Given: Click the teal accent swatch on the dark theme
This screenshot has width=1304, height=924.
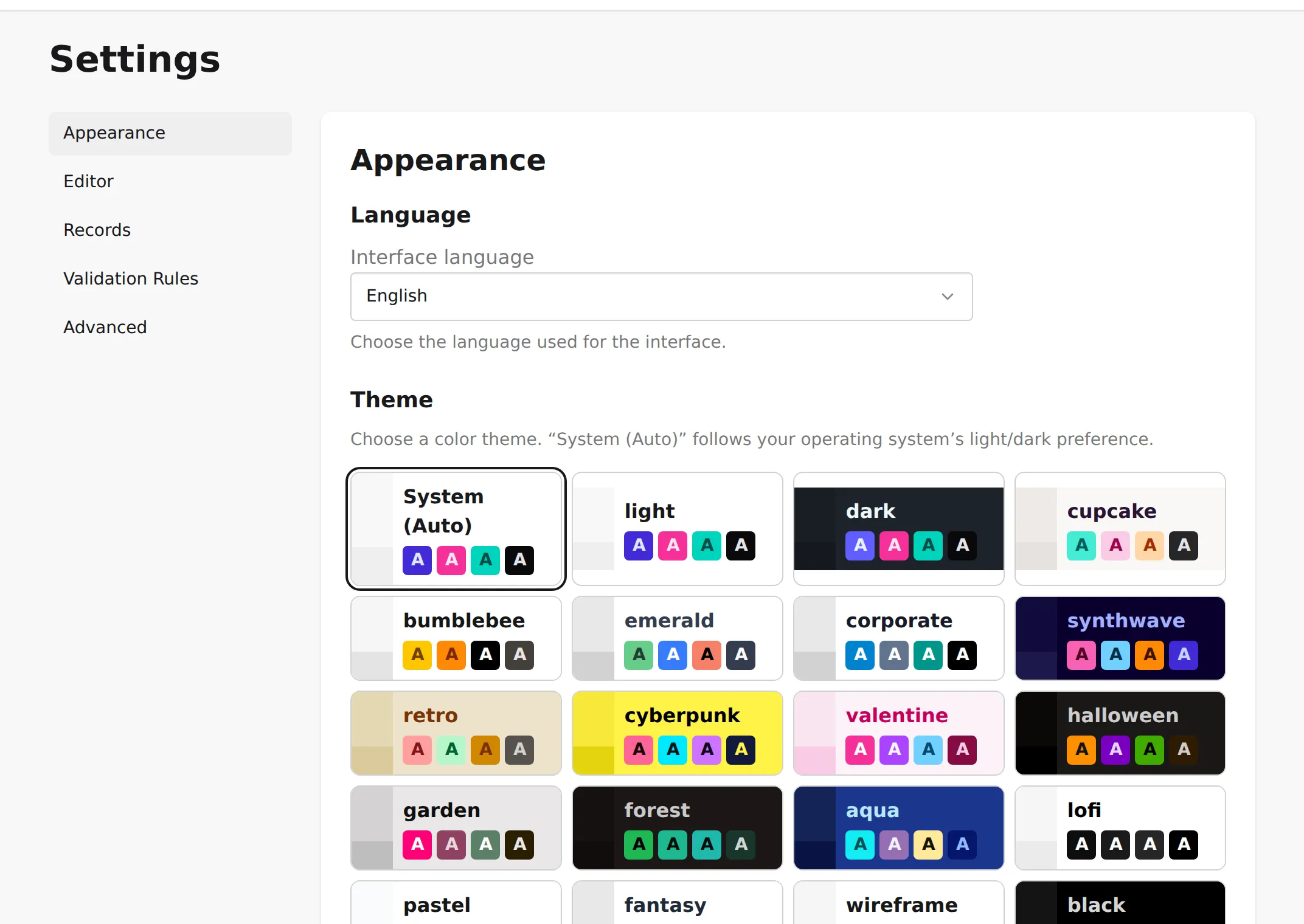Looking at the screenshot, I should coord(928,545).
